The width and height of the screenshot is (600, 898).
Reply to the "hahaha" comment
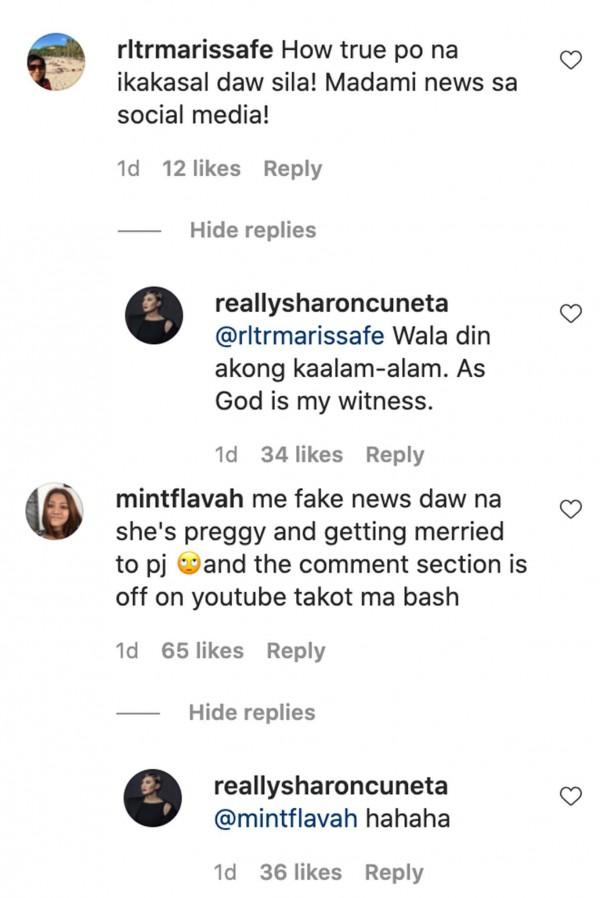coord(394,873)
